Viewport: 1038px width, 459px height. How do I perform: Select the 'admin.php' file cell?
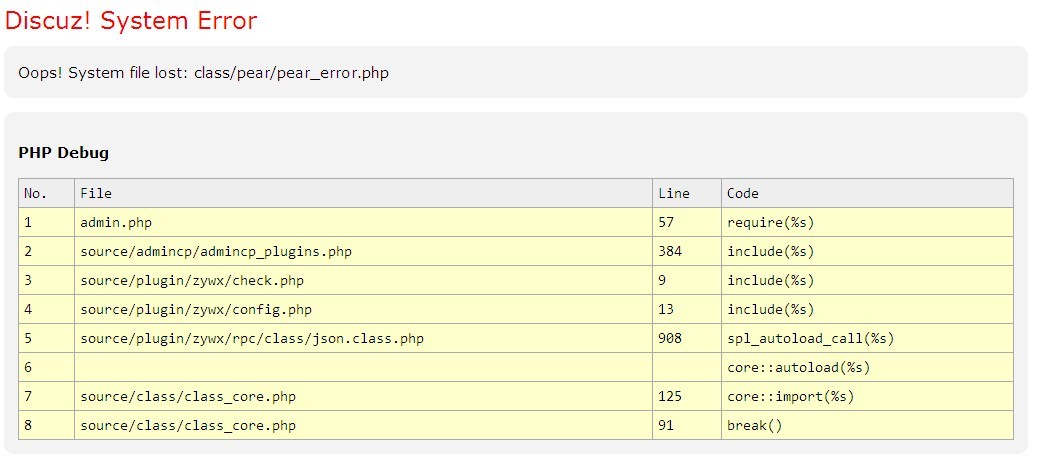click(x=363, y=223)
